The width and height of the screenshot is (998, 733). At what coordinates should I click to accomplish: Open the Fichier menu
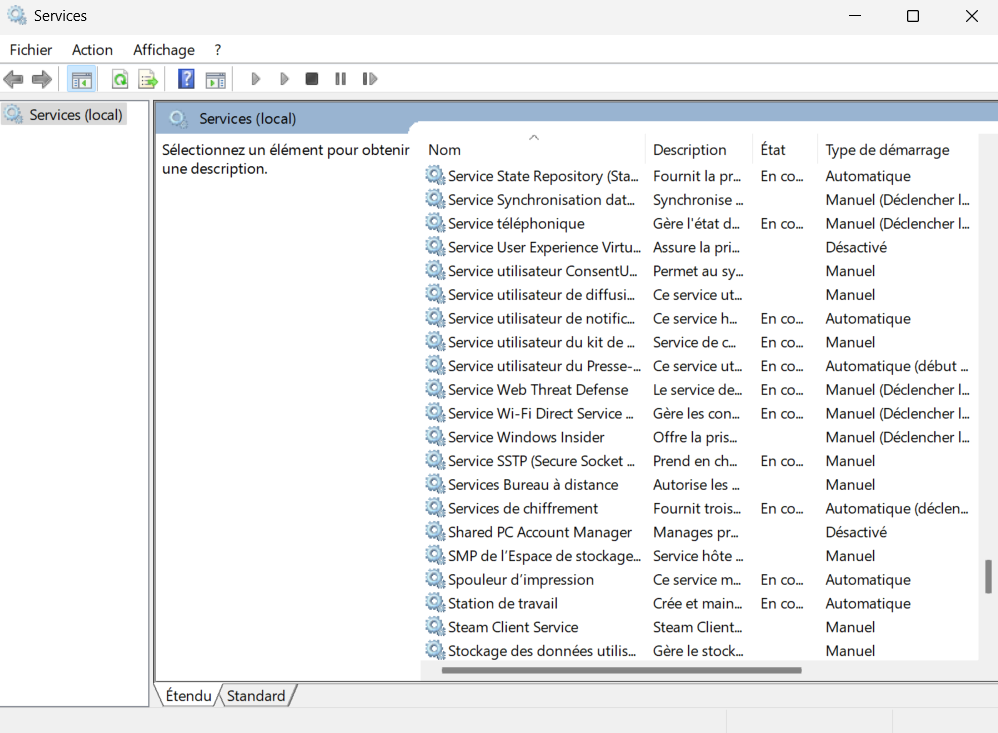[x=31, y=50]
